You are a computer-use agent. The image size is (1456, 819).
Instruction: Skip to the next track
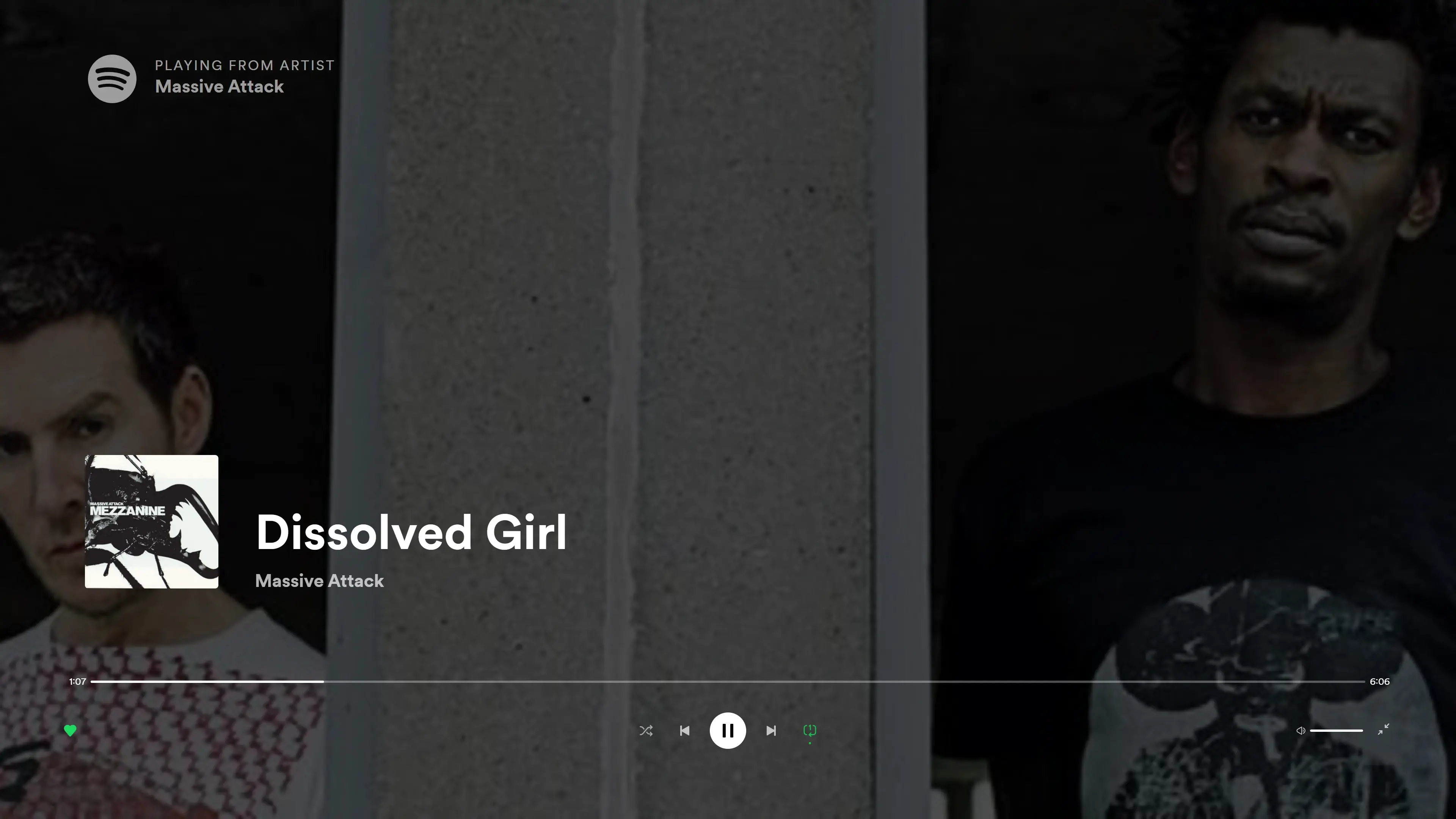(771, 731)
